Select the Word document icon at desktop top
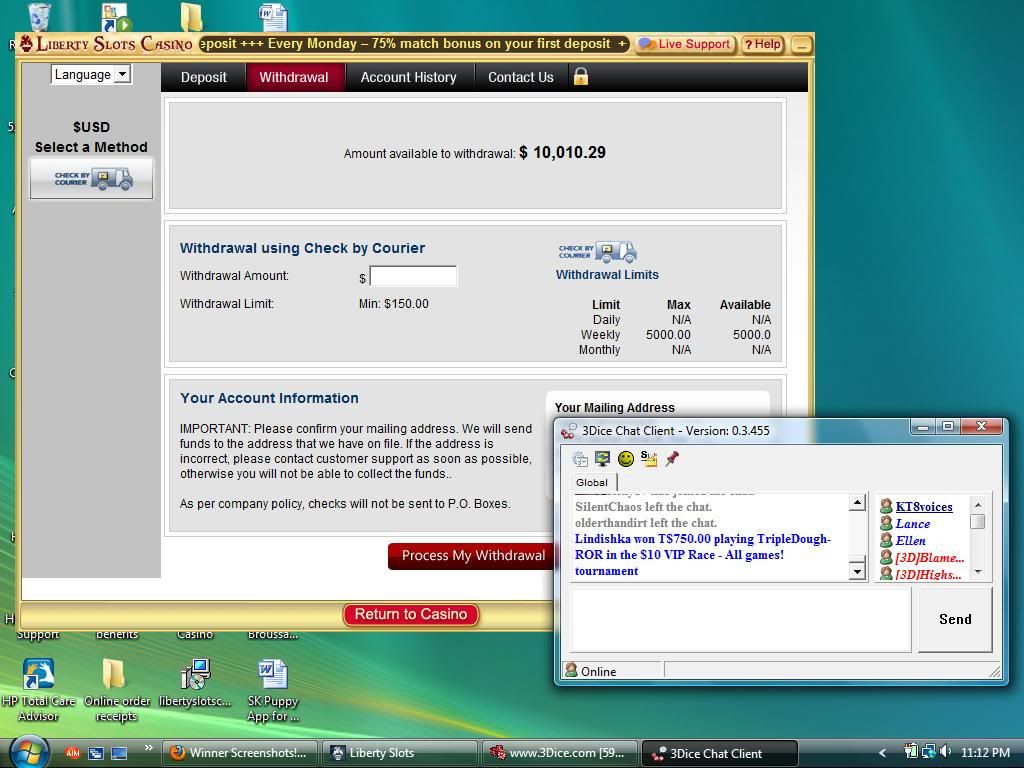Image resolution: width=1024 pixels, height=768 pixels. (273, 16)
